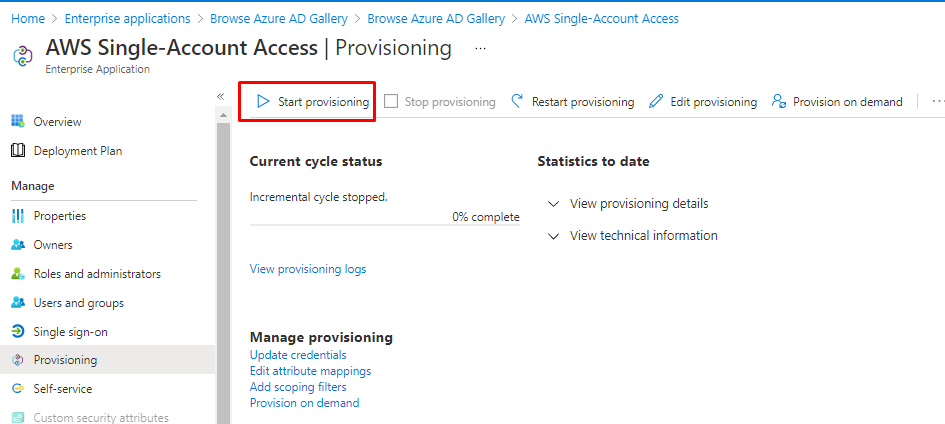Click the Self-service icon in sidebar
This screenshot has height=424, width=945.
click(18, 389)
